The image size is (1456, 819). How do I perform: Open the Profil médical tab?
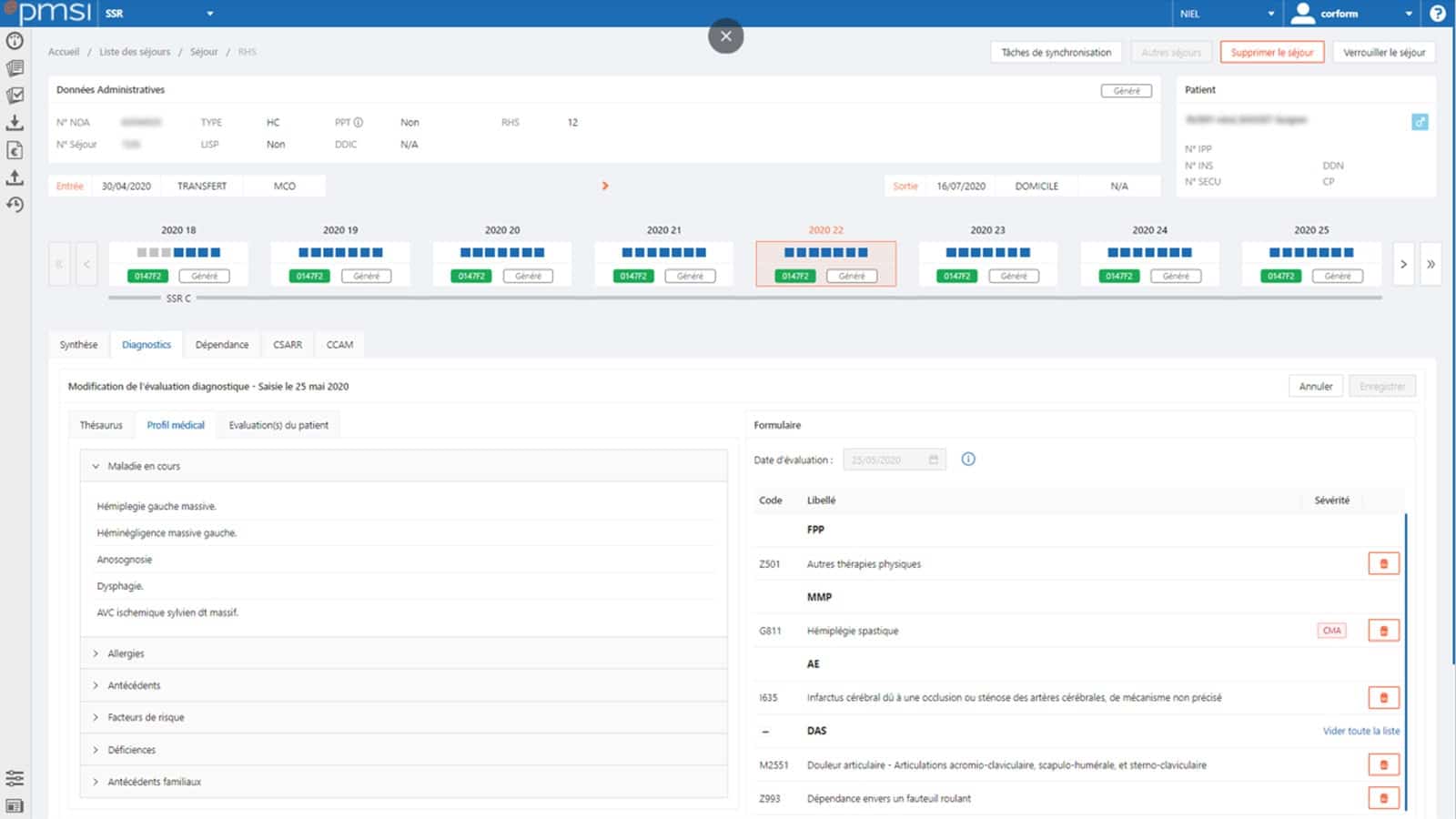(176, 425)
